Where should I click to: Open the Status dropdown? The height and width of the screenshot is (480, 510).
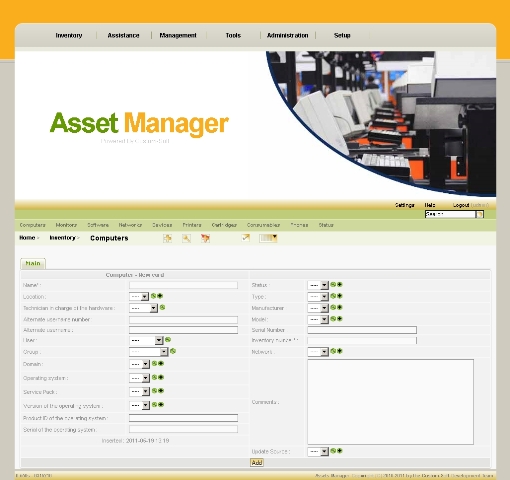318,285
